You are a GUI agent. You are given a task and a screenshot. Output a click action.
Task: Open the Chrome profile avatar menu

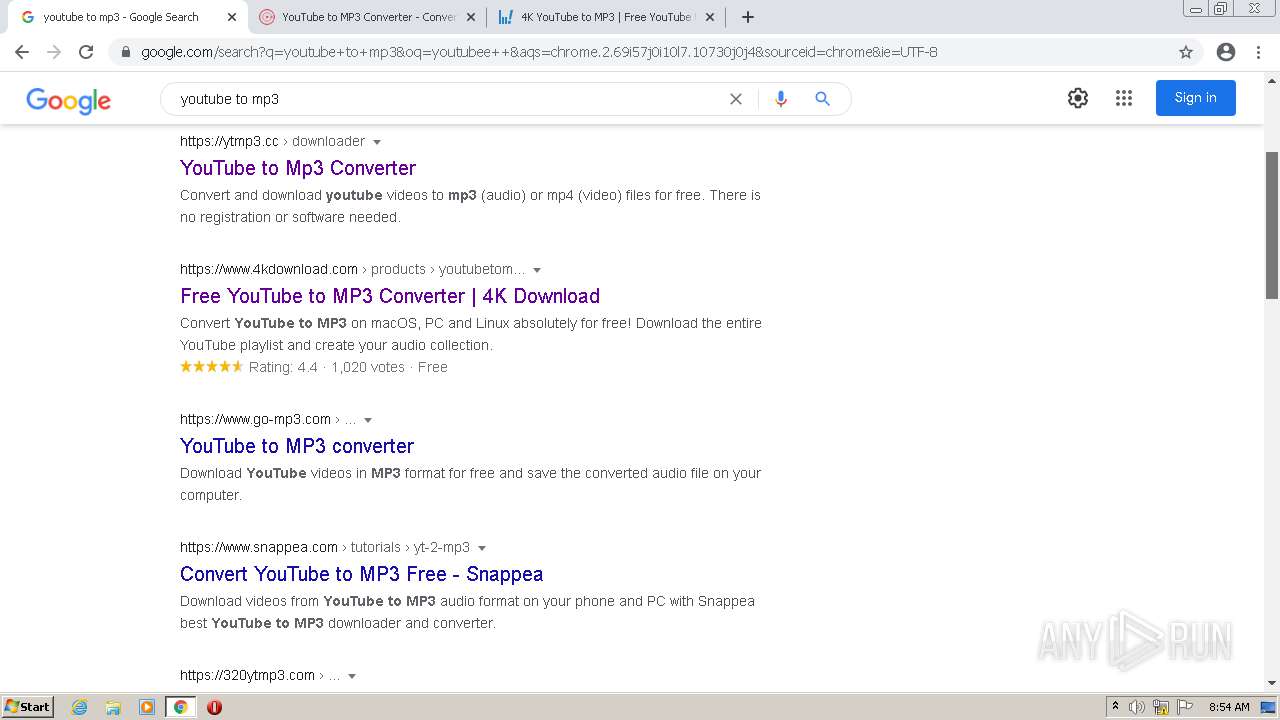(1226, 52)
